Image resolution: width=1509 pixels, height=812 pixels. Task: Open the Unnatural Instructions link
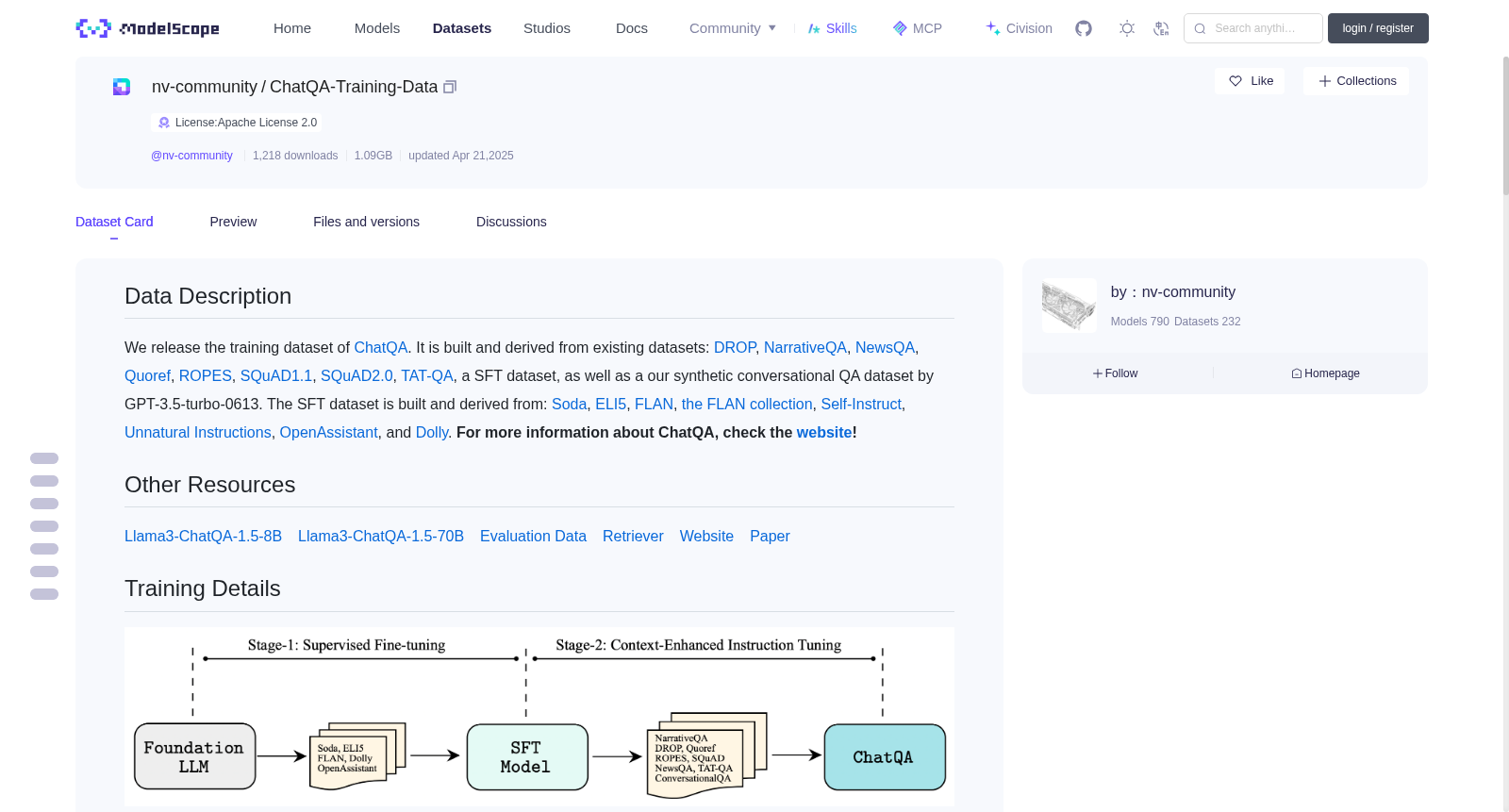tap(198, 433)
